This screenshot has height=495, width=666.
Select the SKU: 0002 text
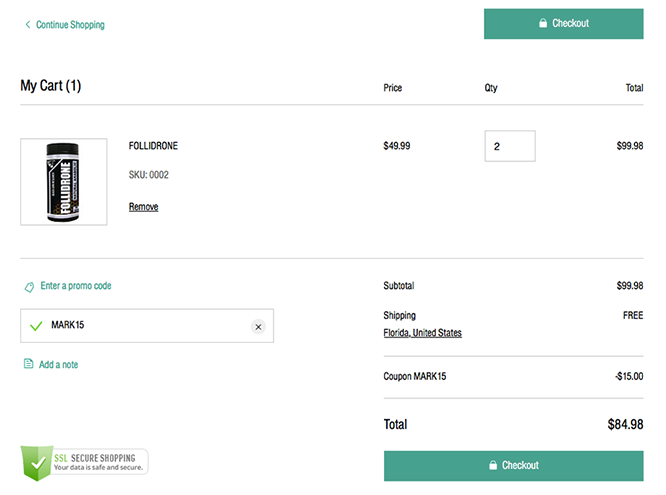pyautogui.click(x=149, y=175)
